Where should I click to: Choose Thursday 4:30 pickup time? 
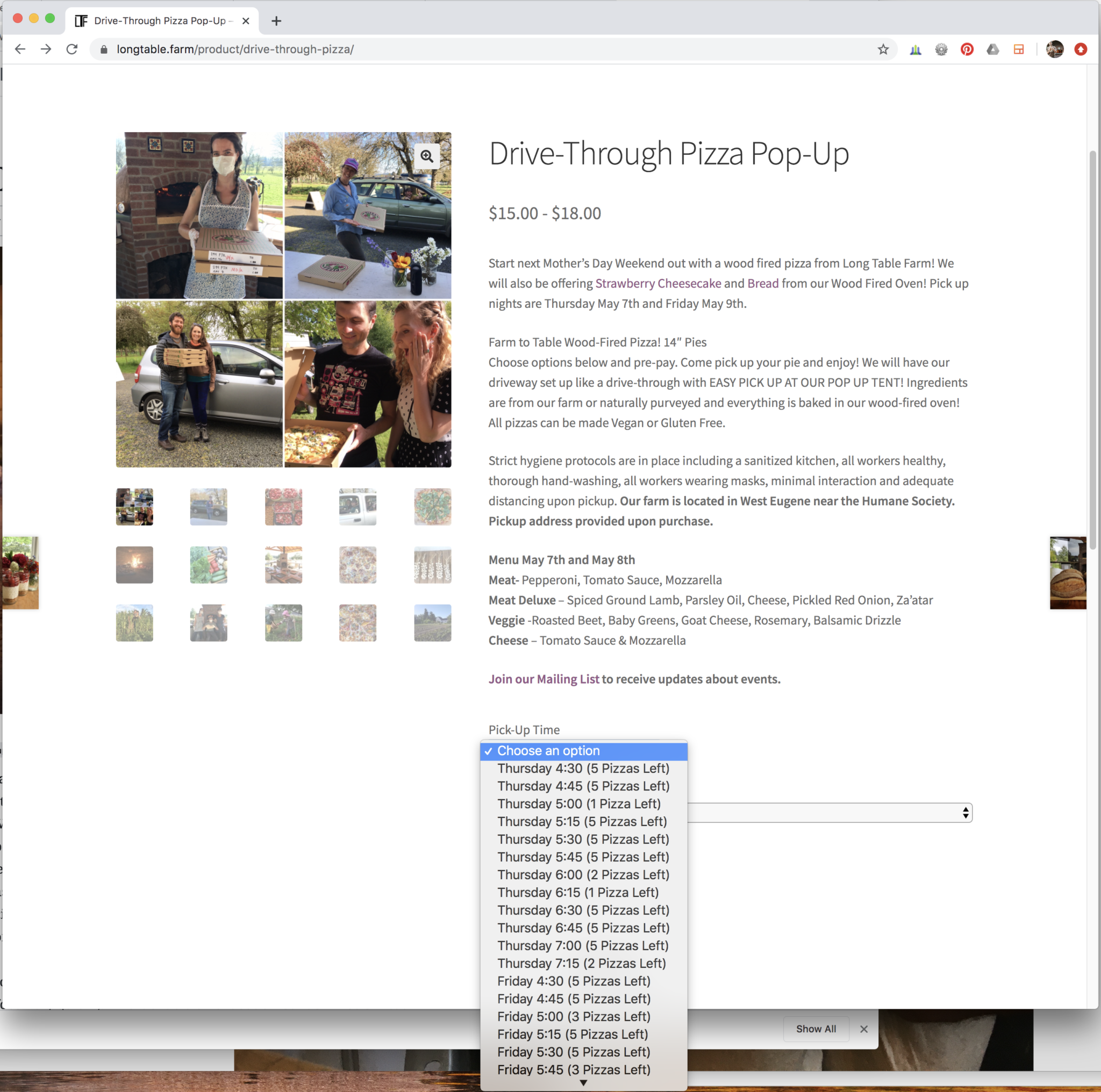pyautogui.click(x=583, y=768)
